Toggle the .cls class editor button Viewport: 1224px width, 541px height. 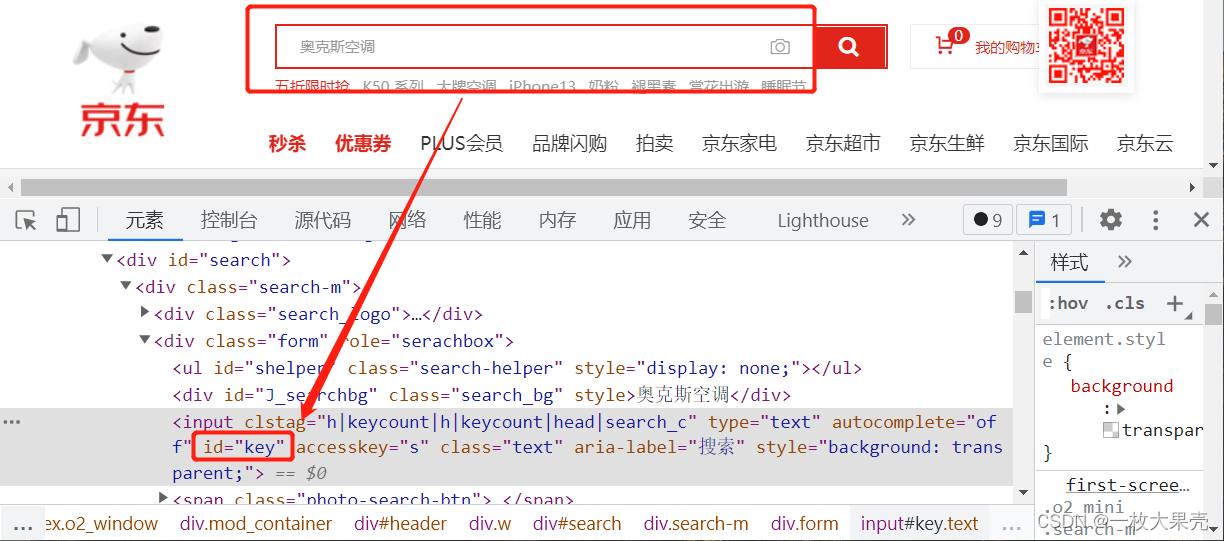[1125, 303]
